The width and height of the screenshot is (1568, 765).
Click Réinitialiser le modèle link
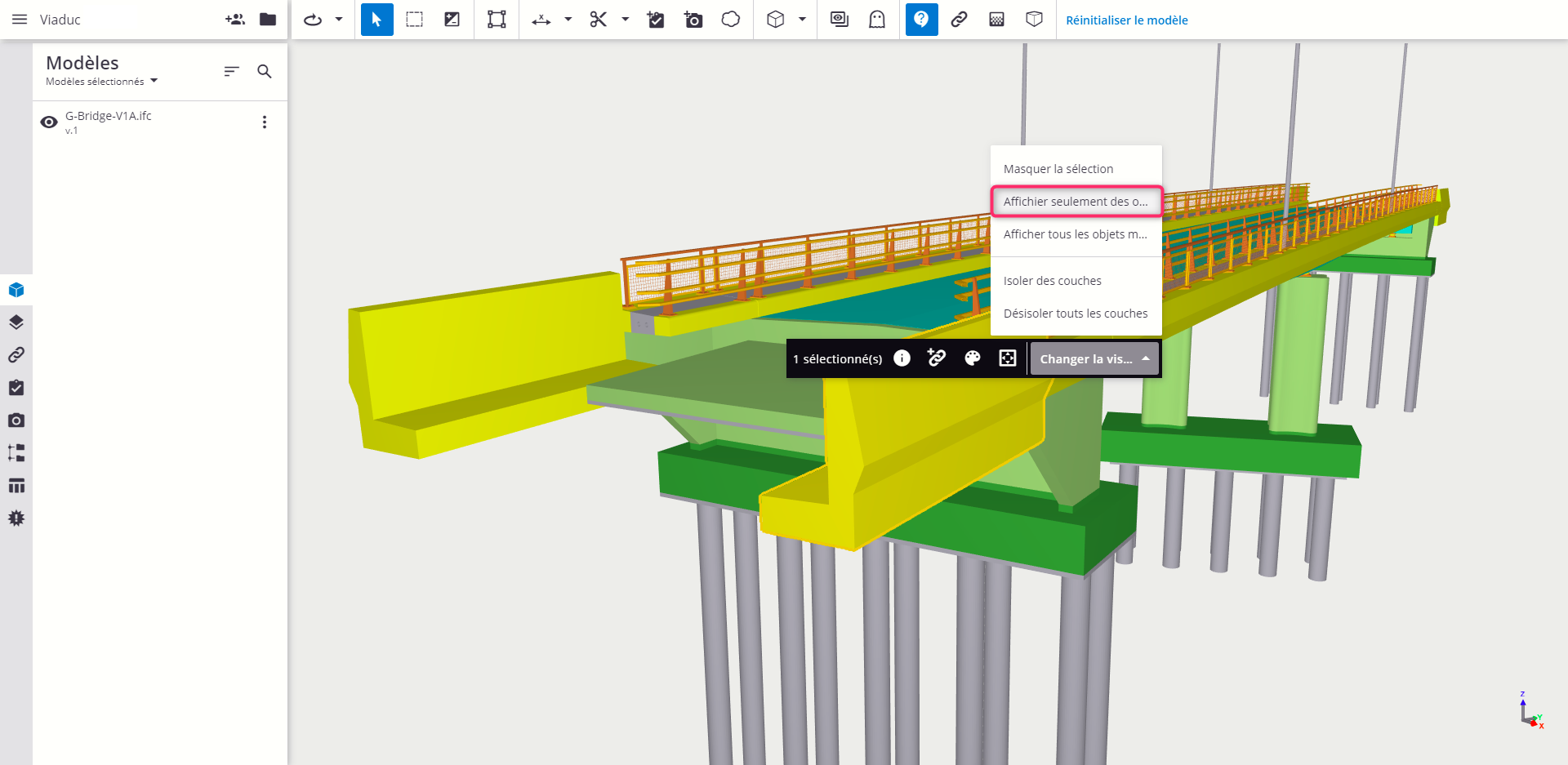point(1126,20)
